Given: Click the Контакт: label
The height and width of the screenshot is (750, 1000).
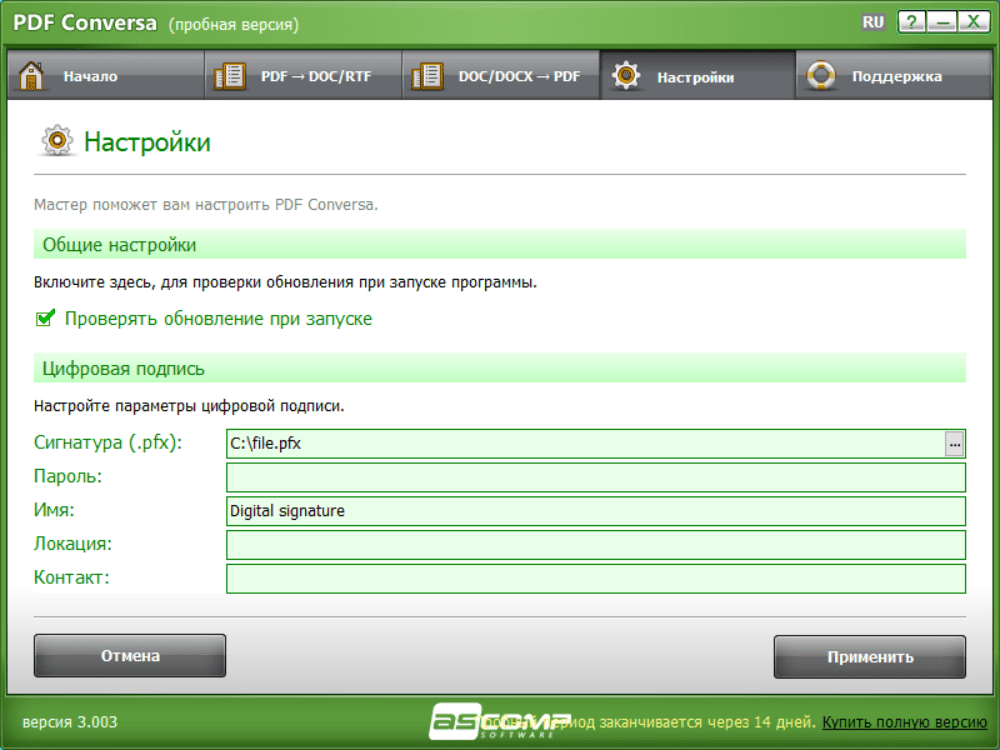Looking at the screenshot, I should click(x=71, y=577).
